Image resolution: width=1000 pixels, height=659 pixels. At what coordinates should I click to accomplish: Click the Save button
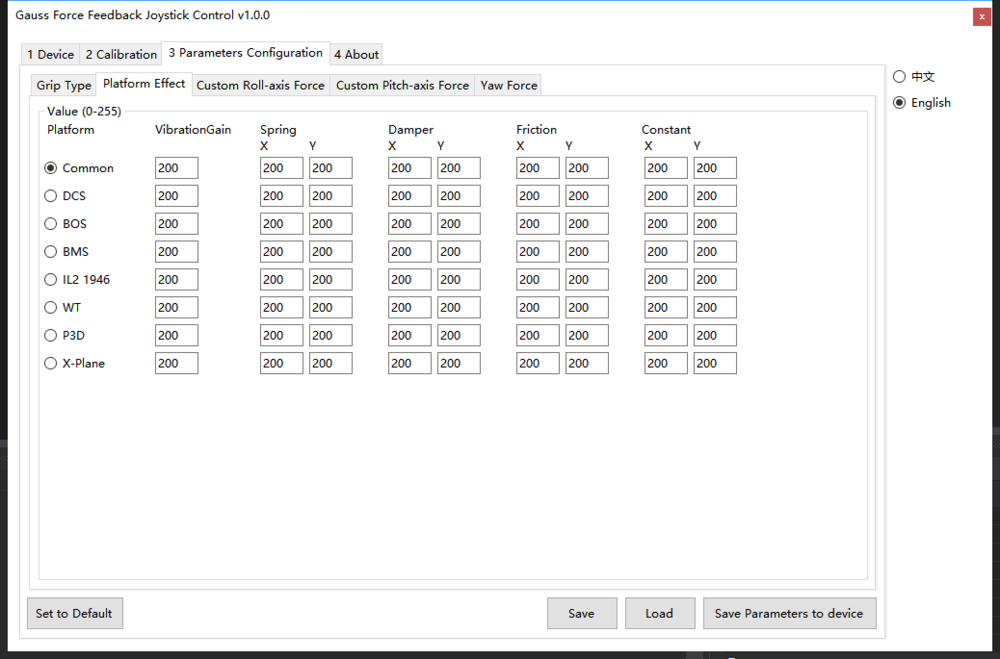(582, 613)
